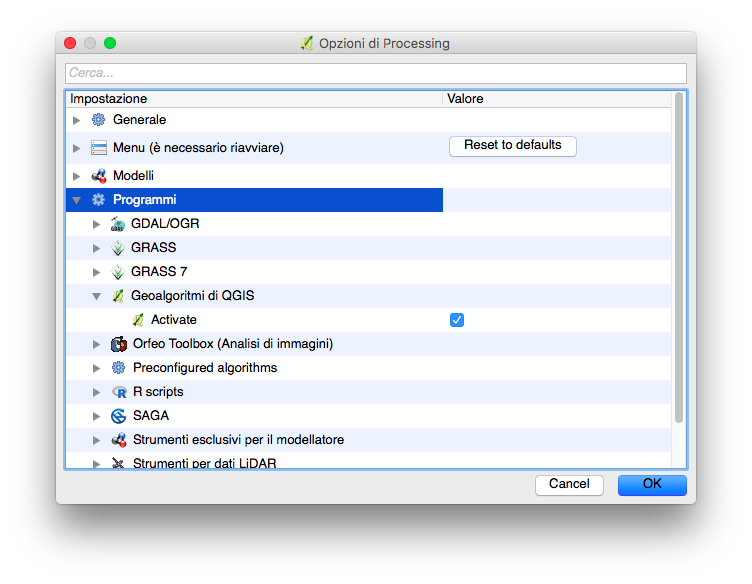This screenshot has height=584, width=752.
Task: Uncheck the Activate checkbox
Action: (457, 320)
